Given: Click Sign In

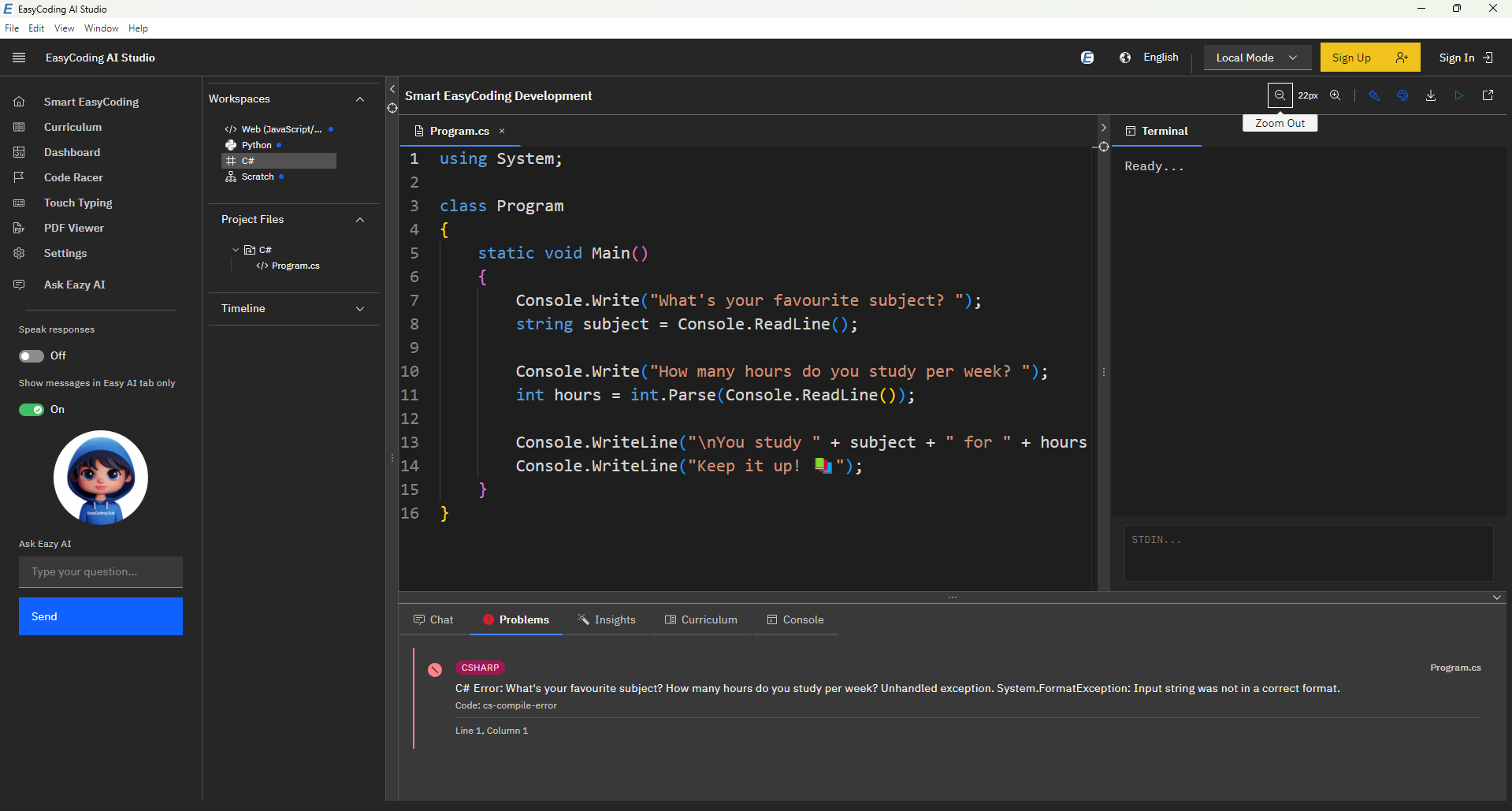Looking at the screenshot, I should pos(1466,58).
